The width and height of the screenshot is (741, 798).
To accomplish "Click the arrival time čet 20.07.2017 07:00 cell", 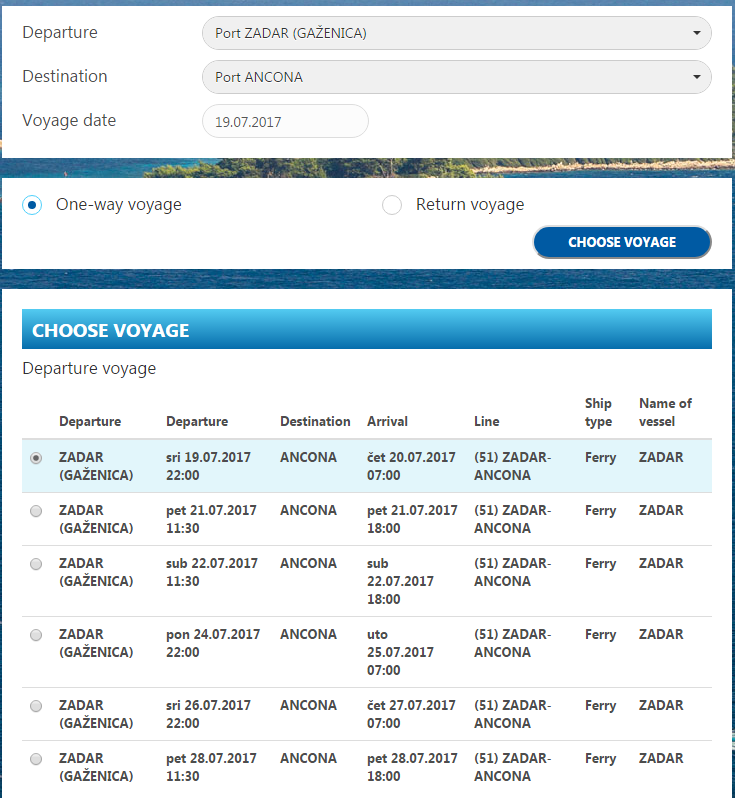I will pos(412,466).
